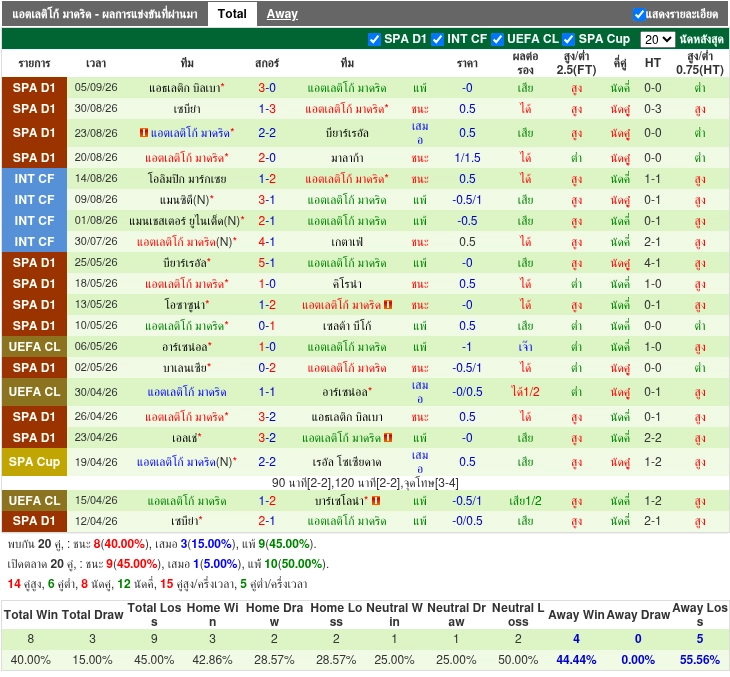Uncheck the show-details checkbox in the header

(x=639, y=14)
